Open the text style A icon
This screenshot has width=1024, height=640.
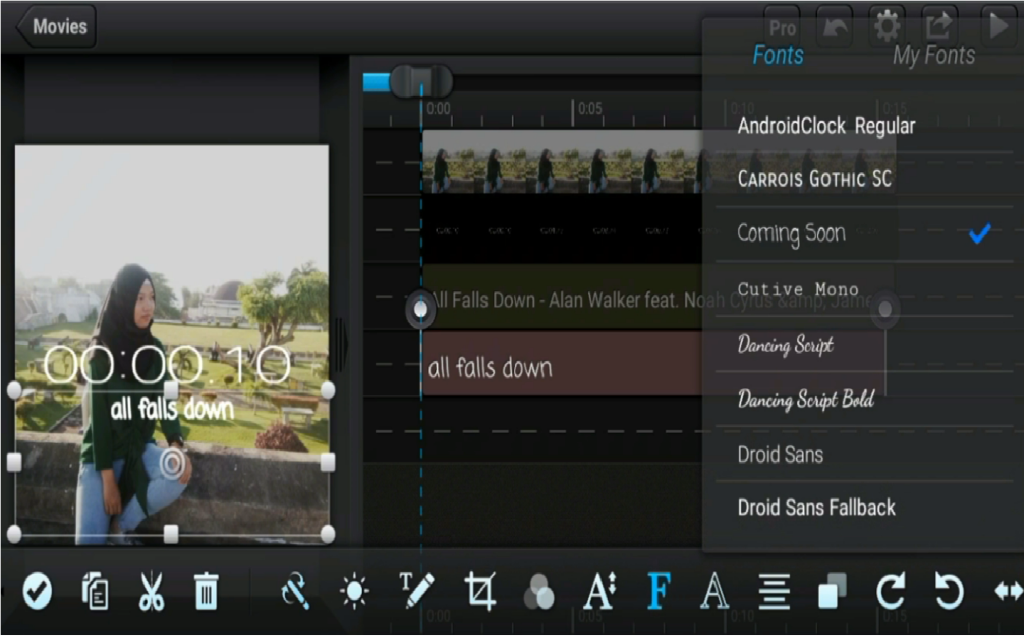pos(714,591)
